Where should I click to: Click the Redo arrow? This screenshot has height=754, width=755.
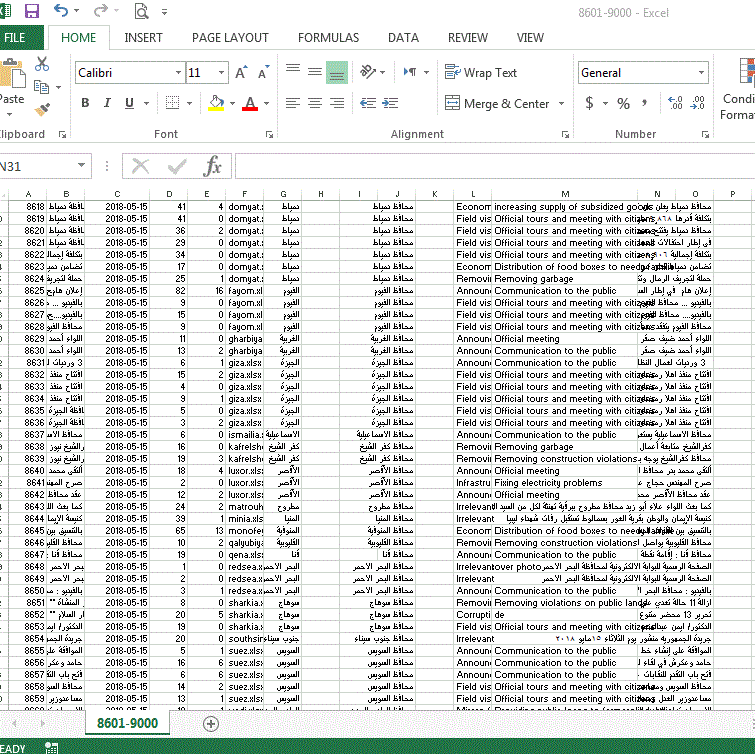point(100,11)
